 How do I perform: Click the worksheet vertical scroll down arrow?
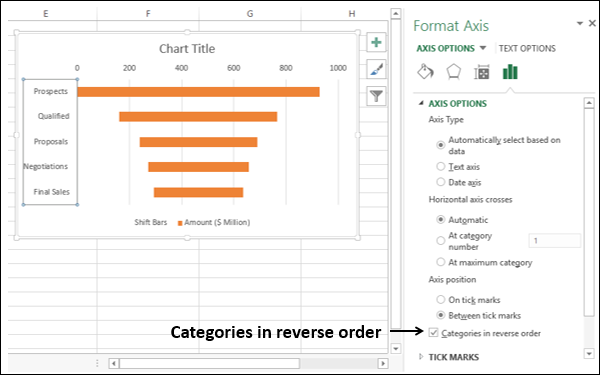[396, 348]
